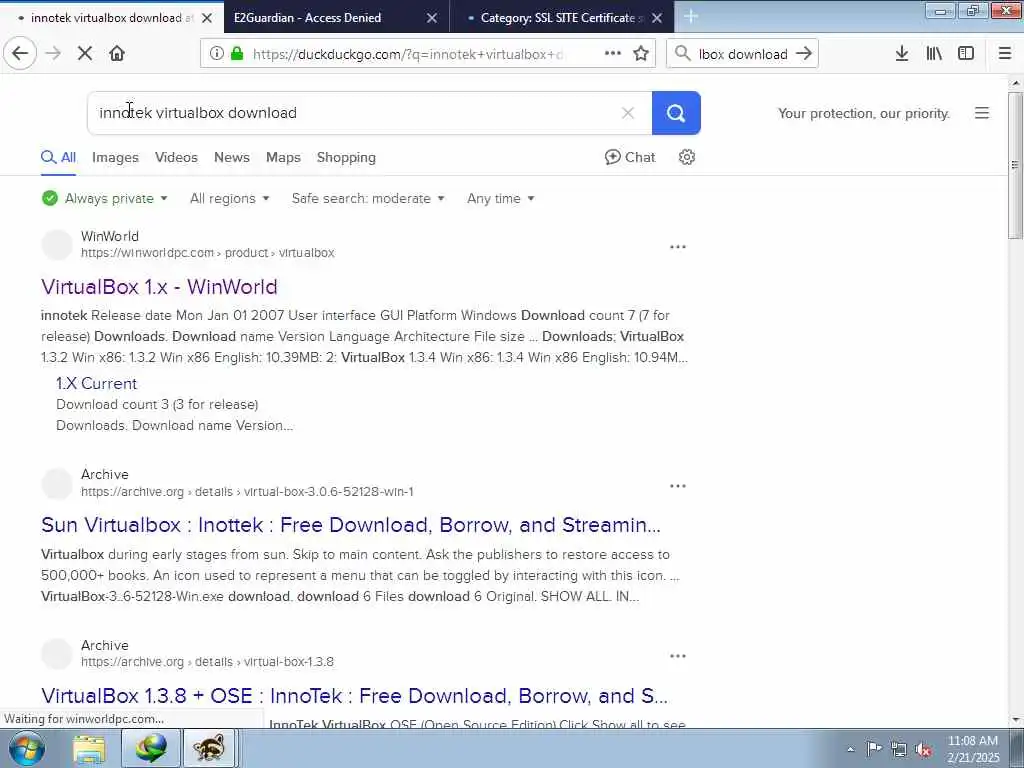Click 'Your protection, our priority.' text
This screenshot has width=1024, height=768.
click(863, 114)
